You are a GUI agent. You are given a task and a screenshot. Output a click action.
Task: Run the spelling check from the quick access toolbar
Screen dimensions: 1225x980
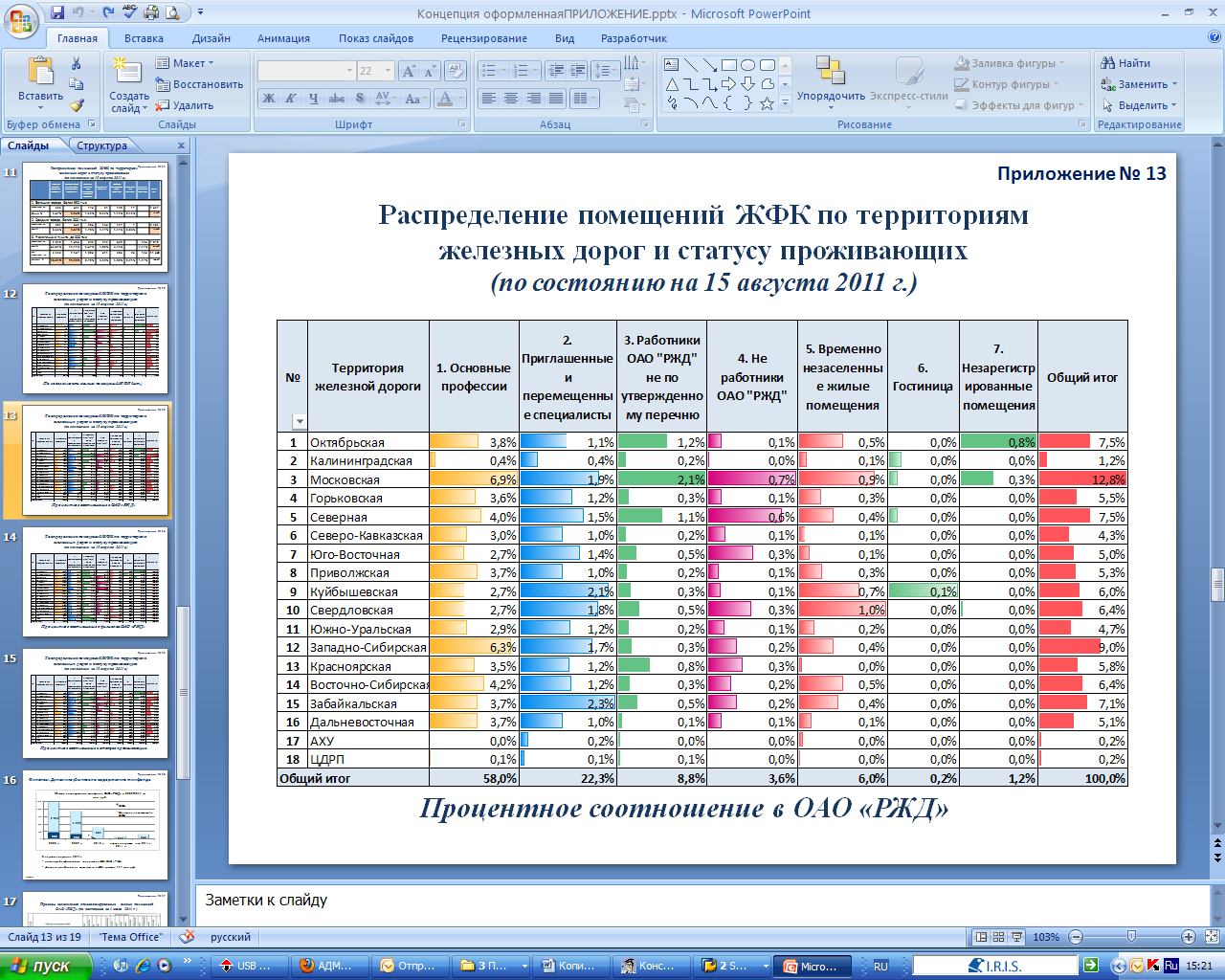pyautogui.click(x=130, y=13)
